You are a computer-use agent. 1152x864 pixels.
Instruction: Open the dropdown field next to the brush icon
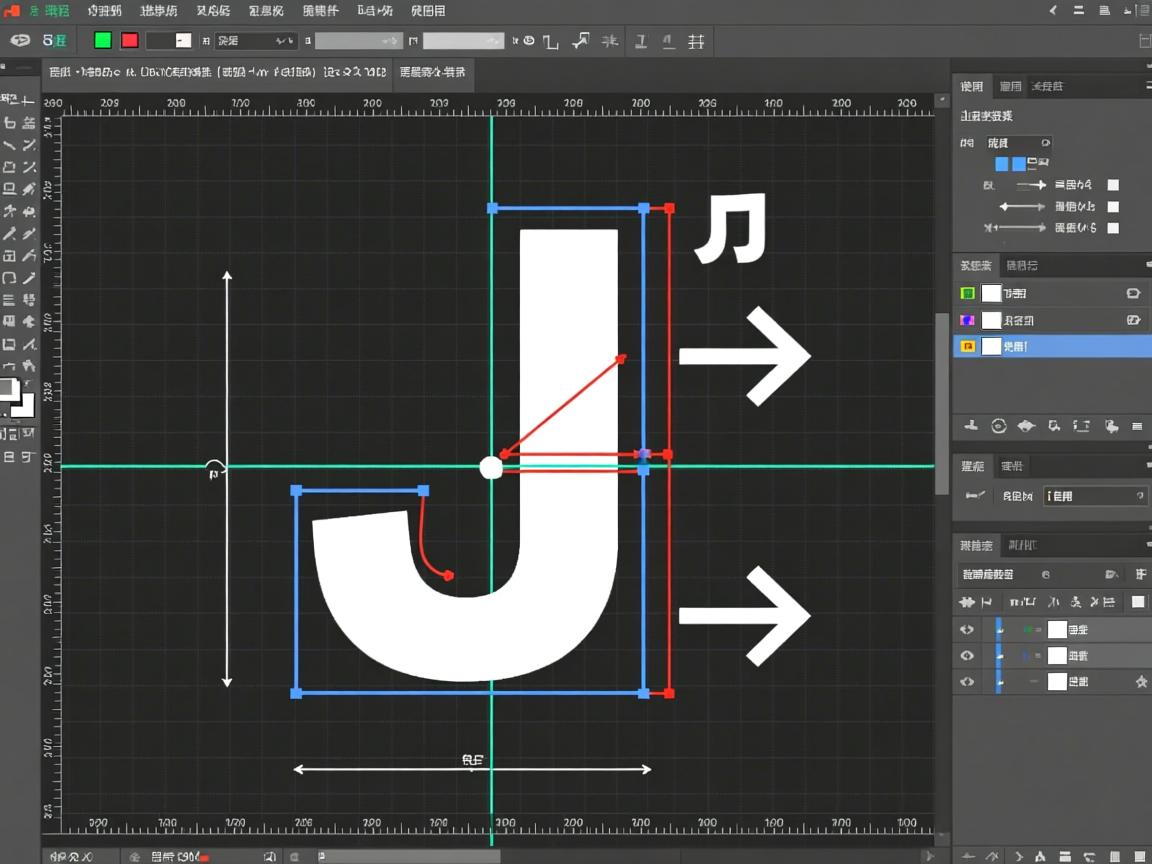click(1095, 496)
